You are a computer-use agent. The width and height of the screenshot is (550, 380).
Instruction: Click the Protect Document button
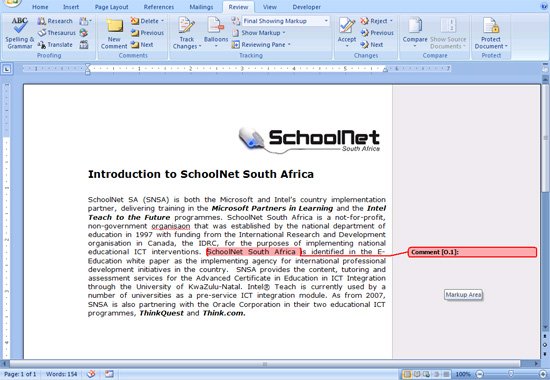(x=491, y=33)
